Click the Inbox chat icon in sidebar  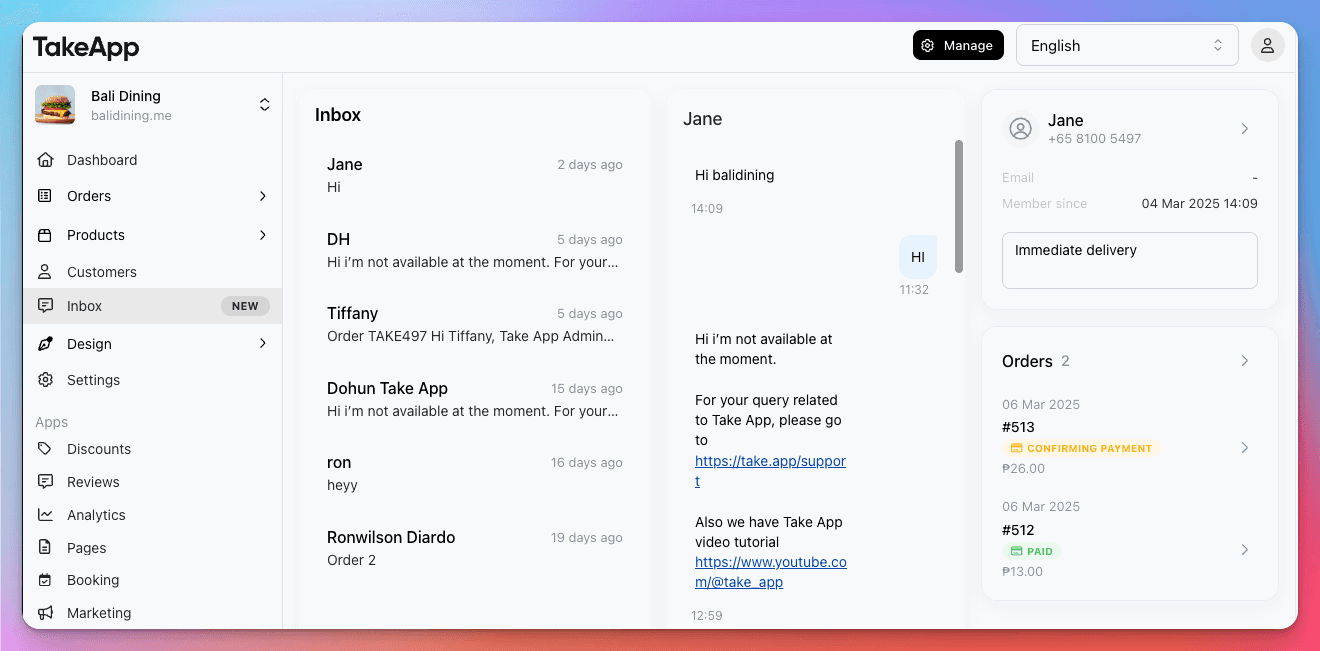pyautogui.click(x=45, y=306)
